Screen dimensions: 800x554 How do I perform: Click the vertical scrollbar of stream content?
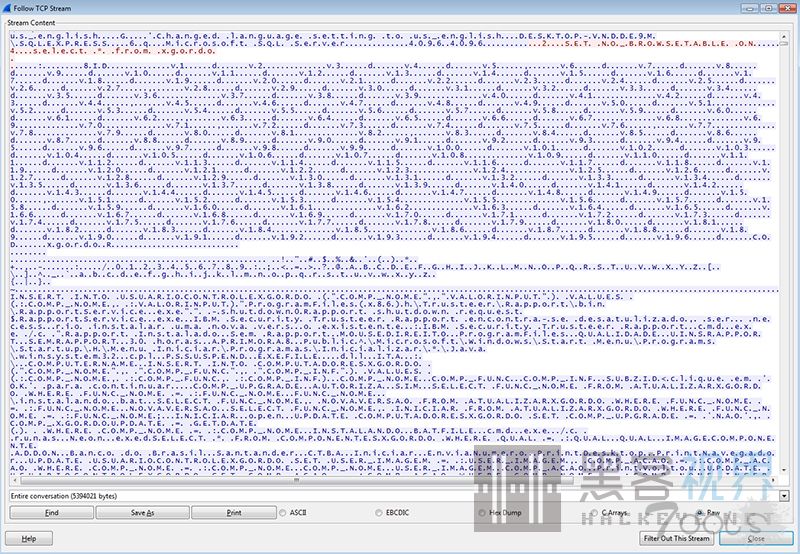point(785,250)
